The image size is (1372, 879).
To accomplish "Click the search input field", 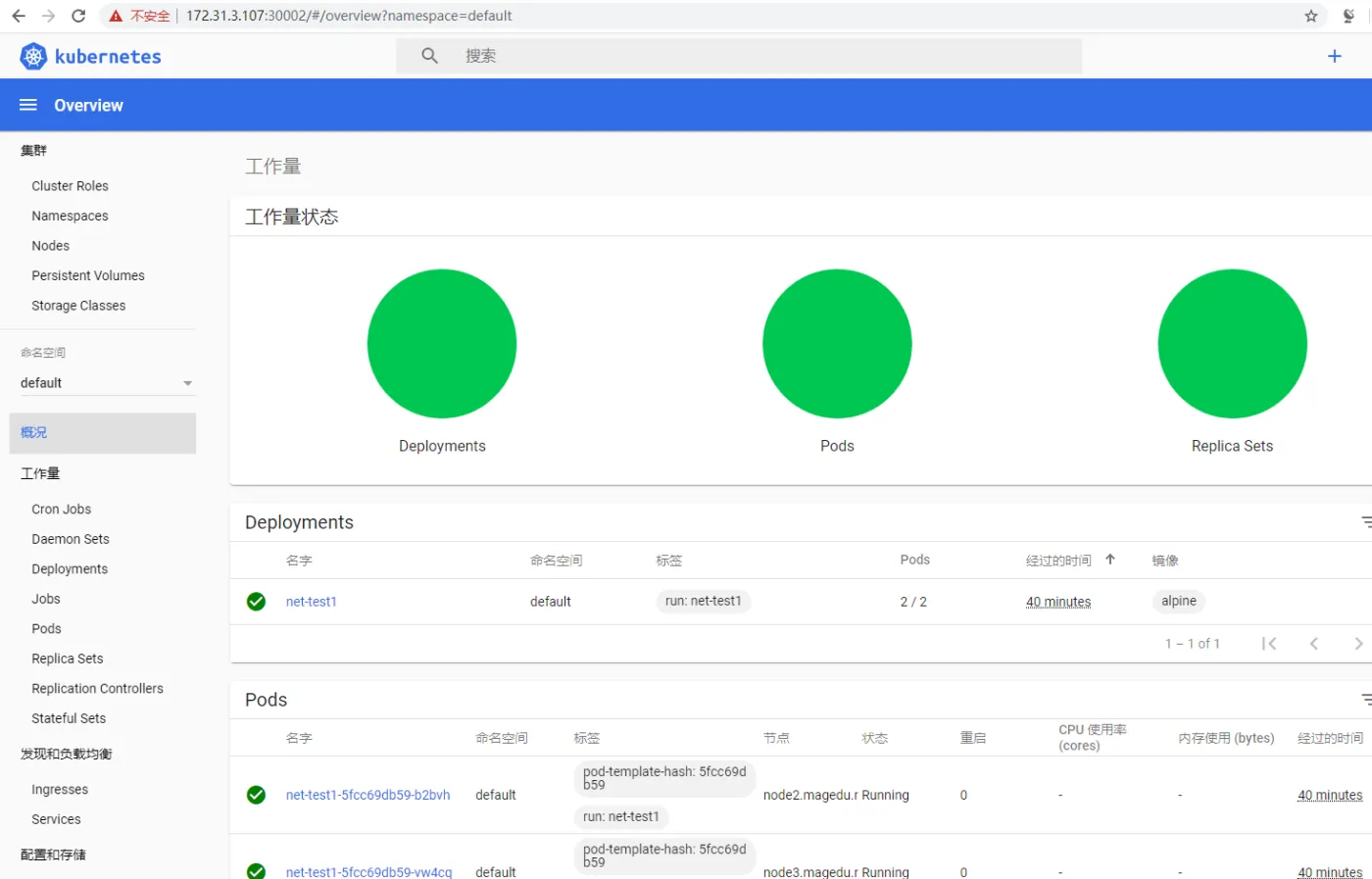I will [739, 56].
